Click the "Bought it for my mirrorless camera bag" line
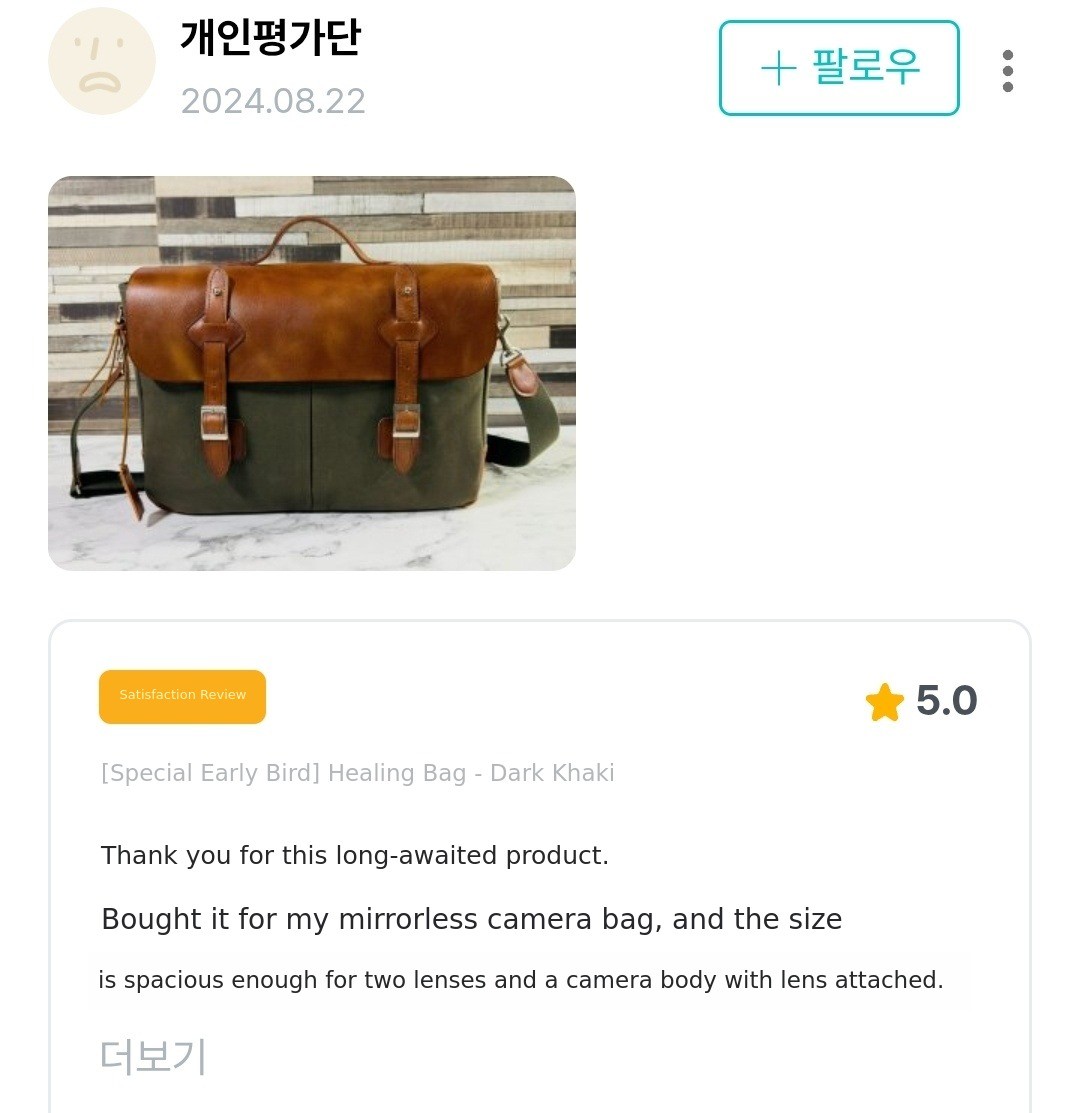Screen dimensions: 1080x1113 point(471,919)
